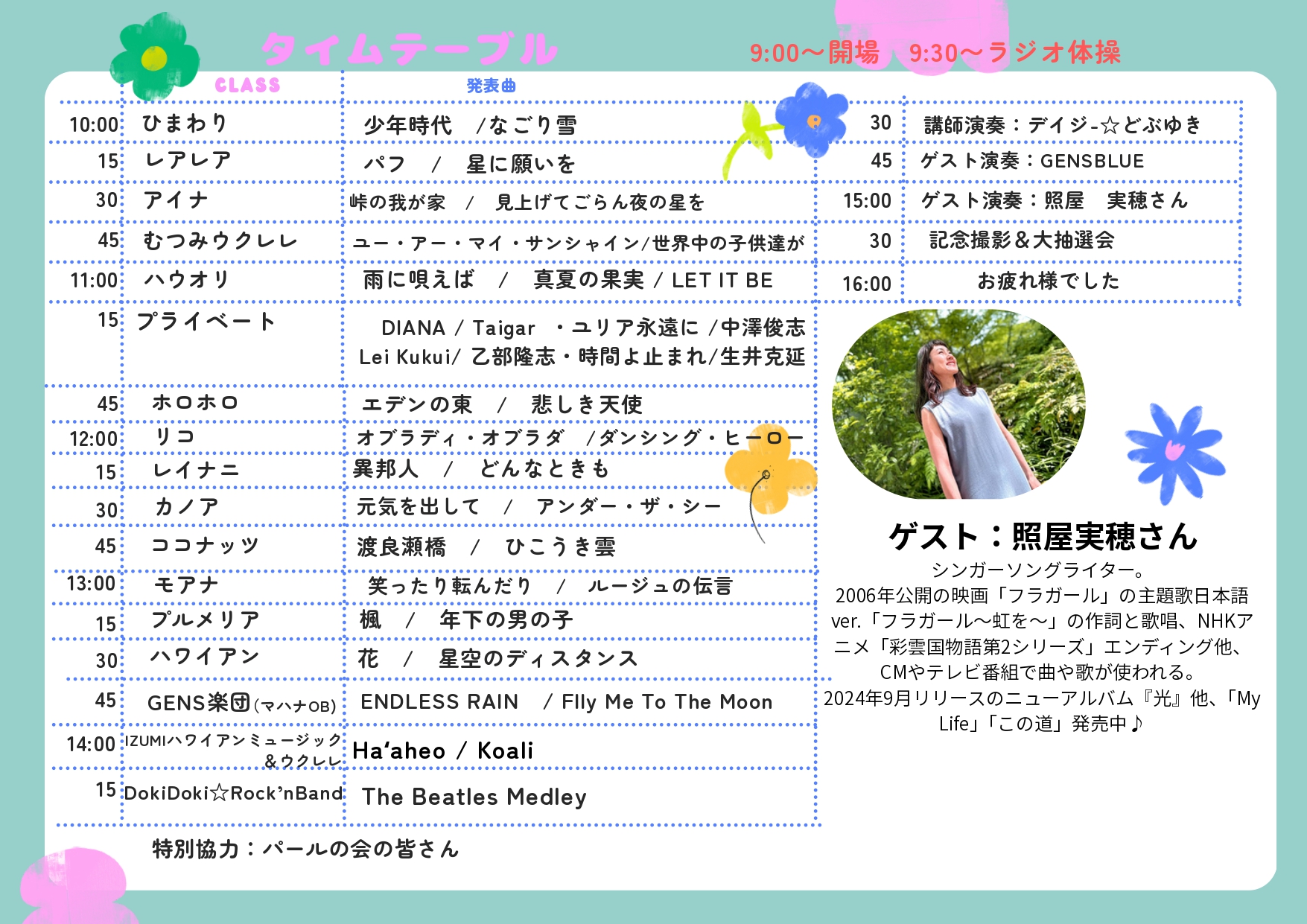Click 峠の我が家 song row
Viewport: 1307px width, 924px height.
coord(527,203)
